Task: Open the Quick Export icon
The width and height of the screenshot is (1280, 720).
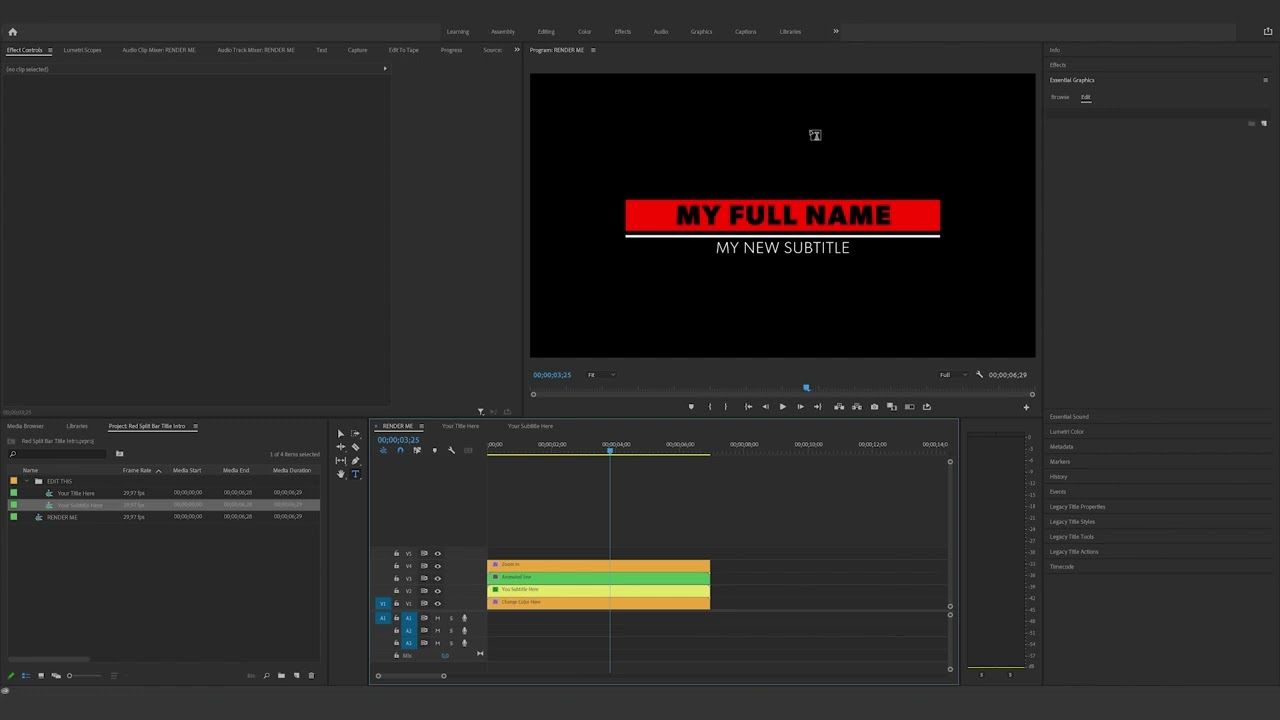Action: pyautogui.click(x=1268, y=31)
